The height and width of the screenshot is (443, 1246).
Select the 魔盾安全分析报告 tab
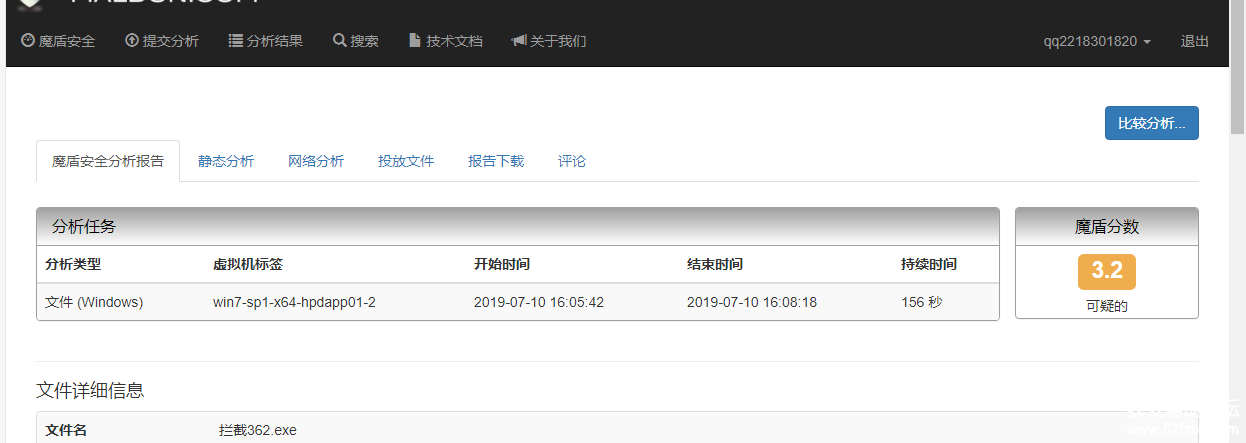[108, 161]
